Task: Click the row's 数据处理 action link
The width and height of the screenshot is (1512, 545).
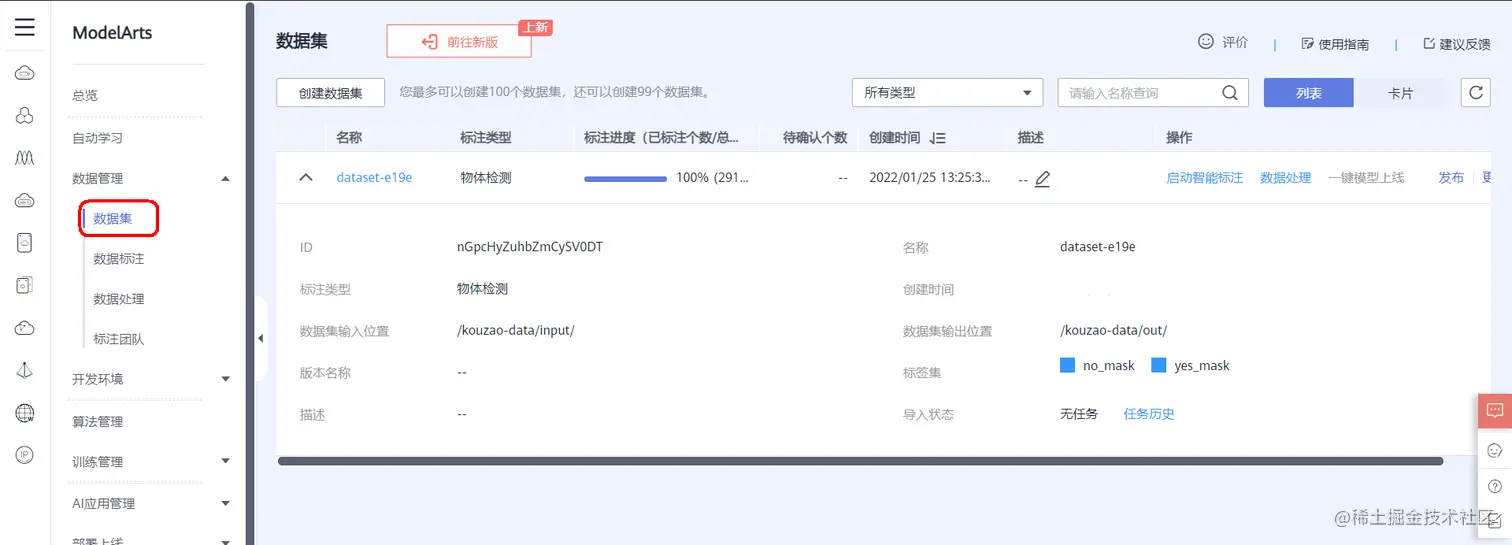Action: click(1285, 177)
